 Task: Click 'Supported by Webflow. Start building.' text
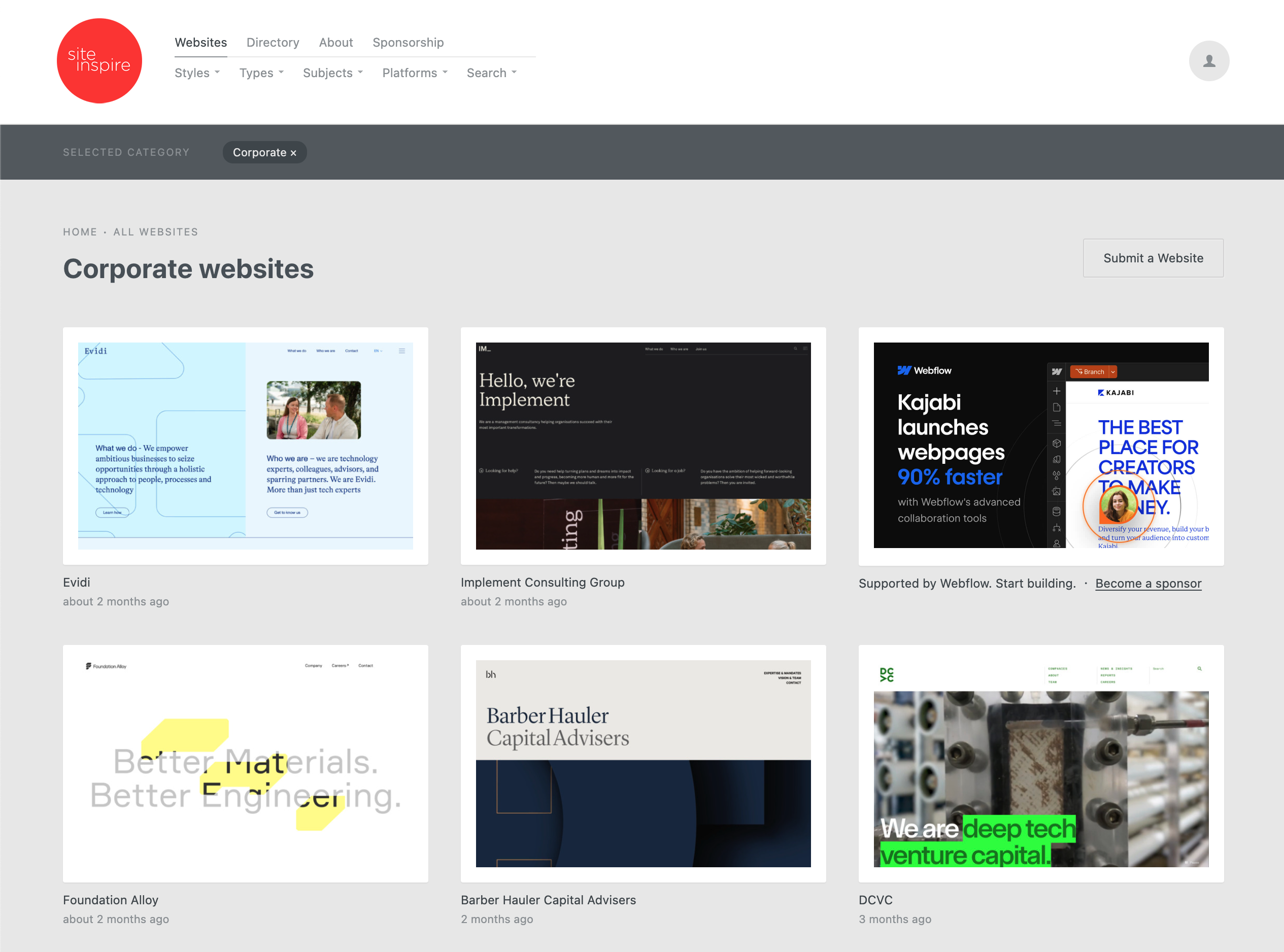click(967, 584)
